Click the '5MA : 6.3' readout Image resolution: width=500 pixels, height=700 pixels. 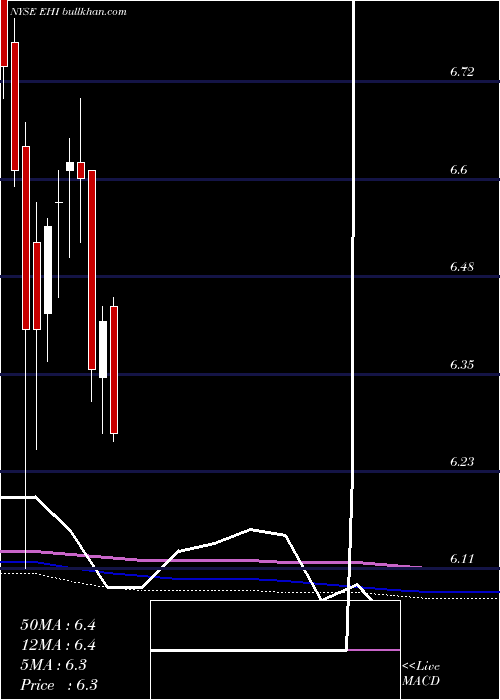(54, 665)
